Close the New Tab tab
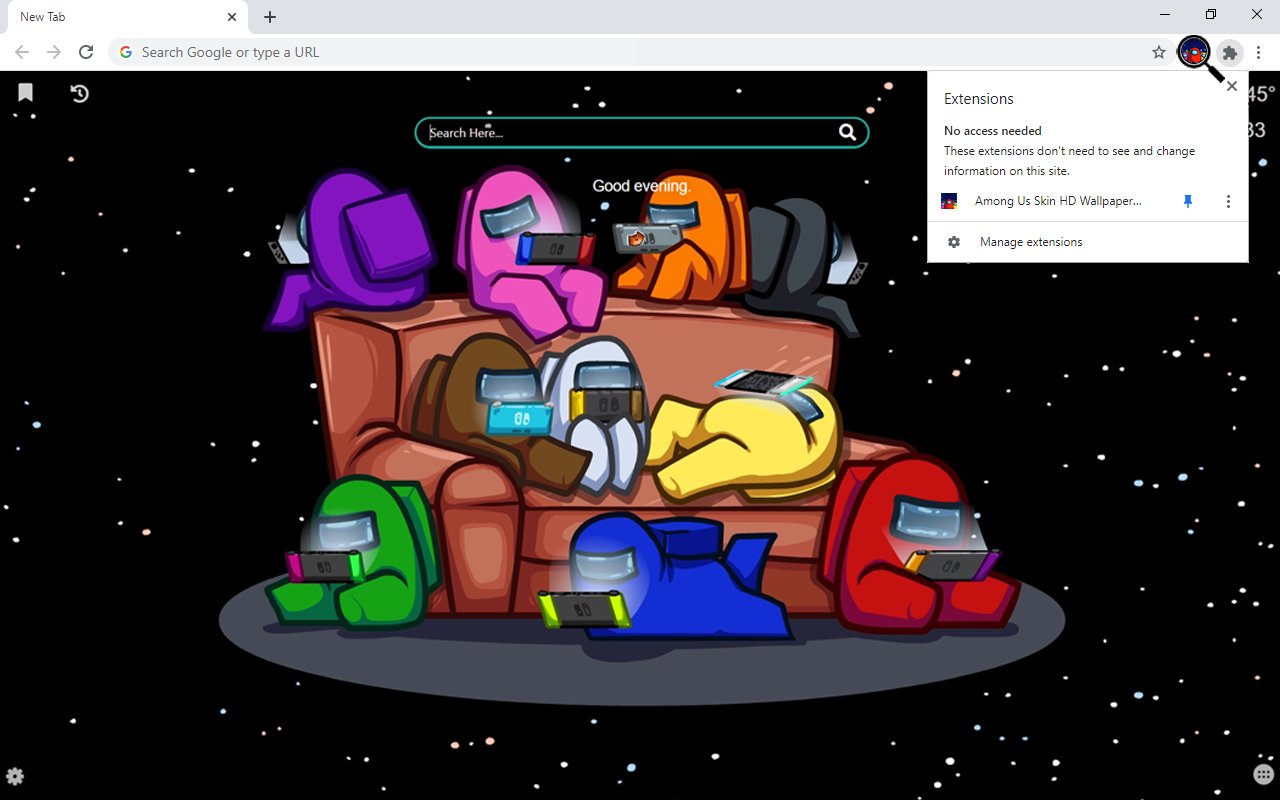 [x=232, y=17]
